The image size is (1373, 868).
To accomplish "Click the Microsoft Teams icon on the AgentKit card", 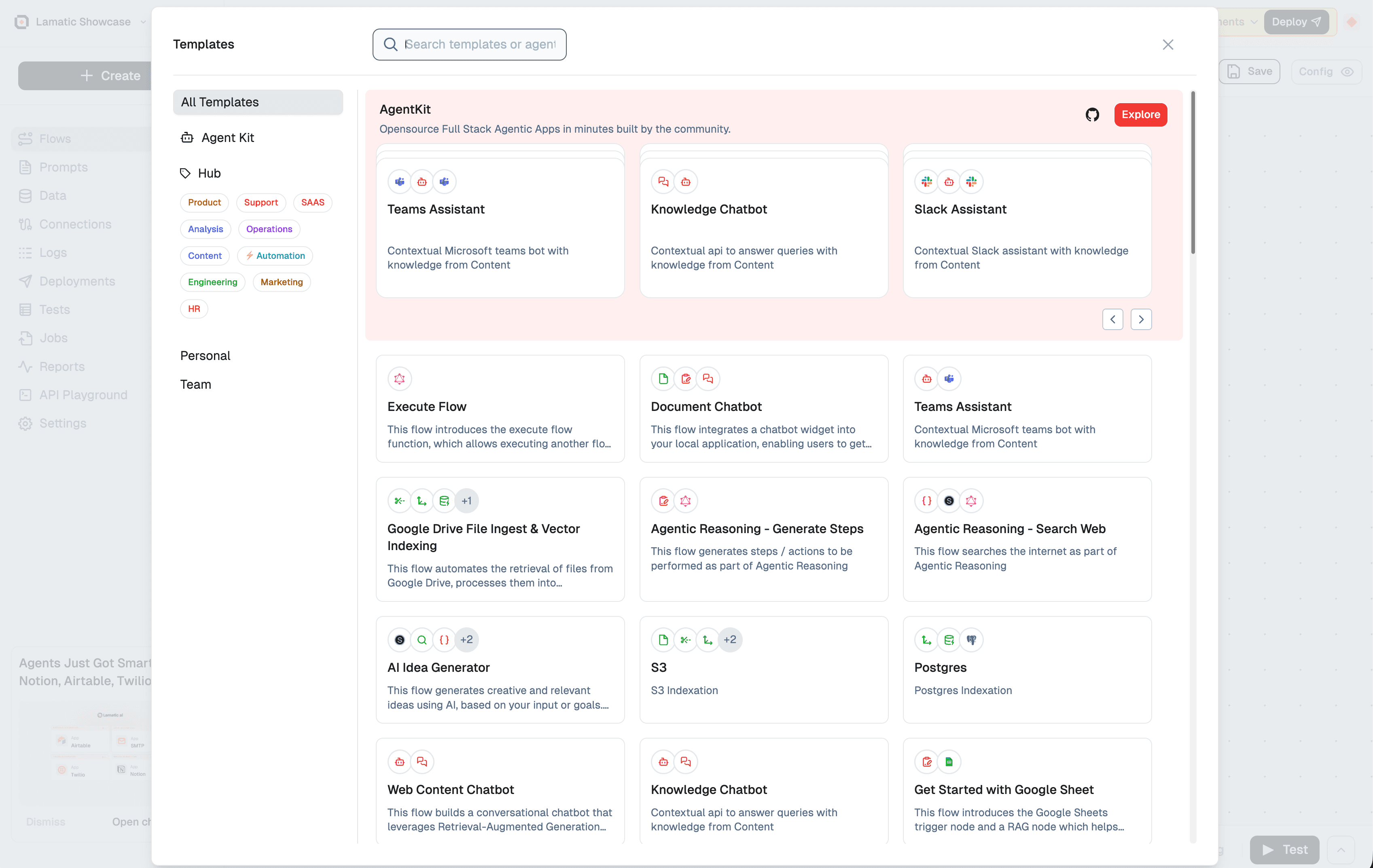I will 400,182.
